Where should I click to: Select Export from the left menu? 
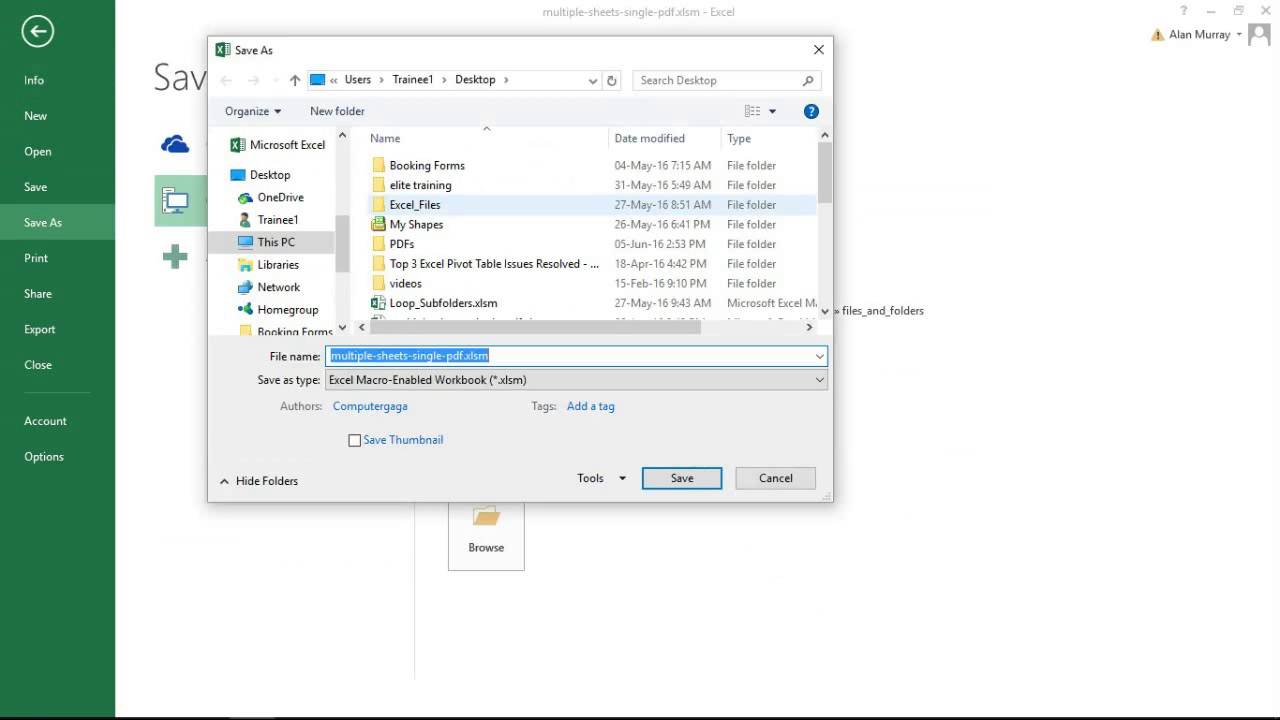point(39,329)
